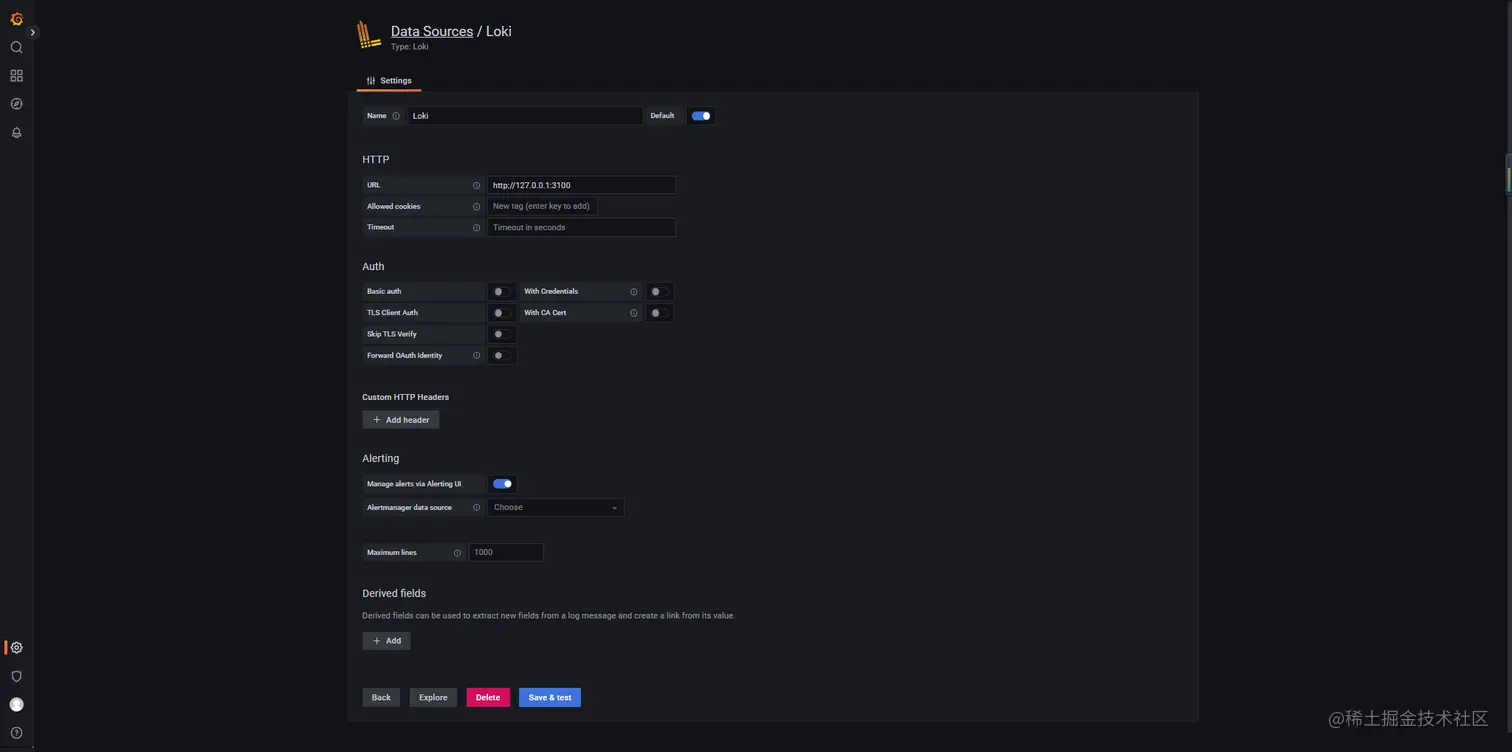
Task: Switch to the Settings tab
Action: [x=389, y=81]
